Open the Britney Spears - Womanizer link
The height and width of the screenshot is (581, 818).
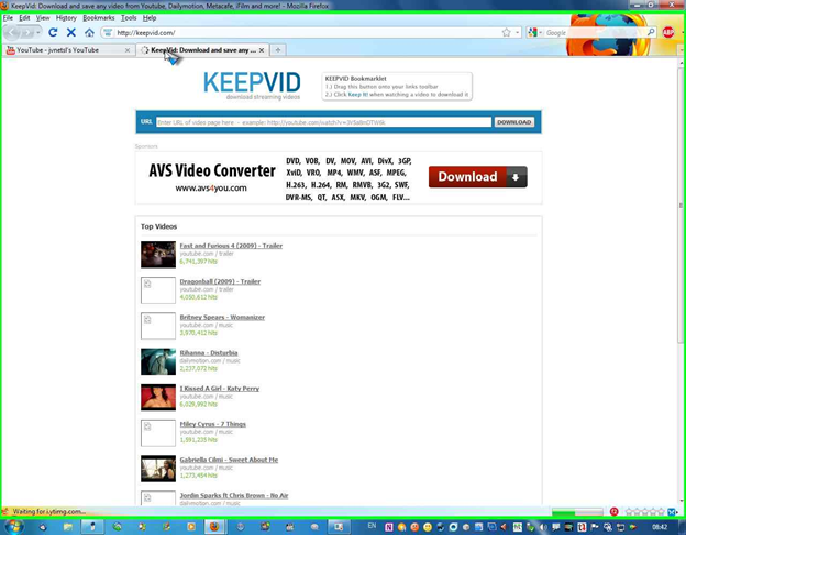222,317
